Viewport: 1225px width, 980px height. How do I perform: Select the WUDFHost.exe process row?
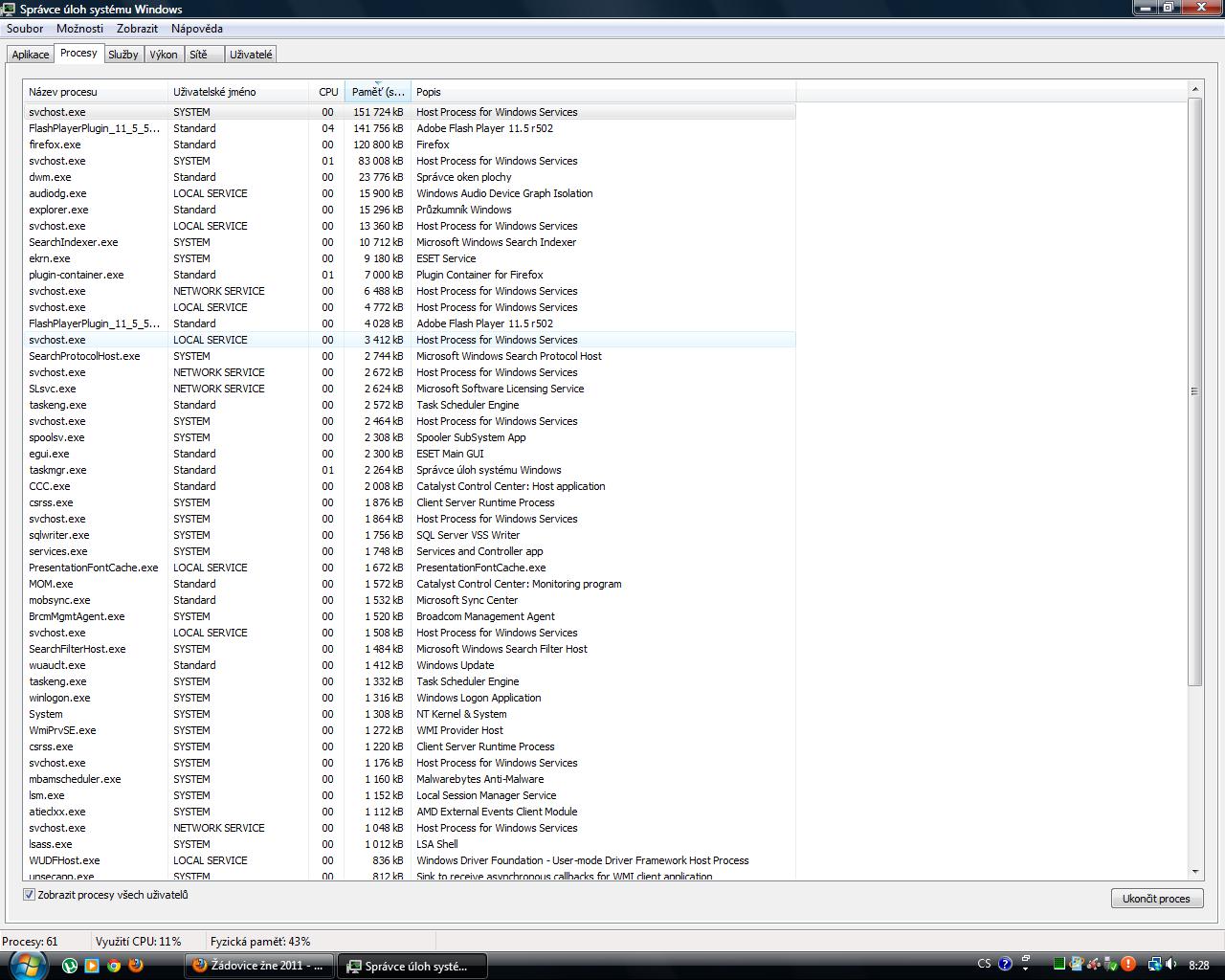click(x=410, y=860)
